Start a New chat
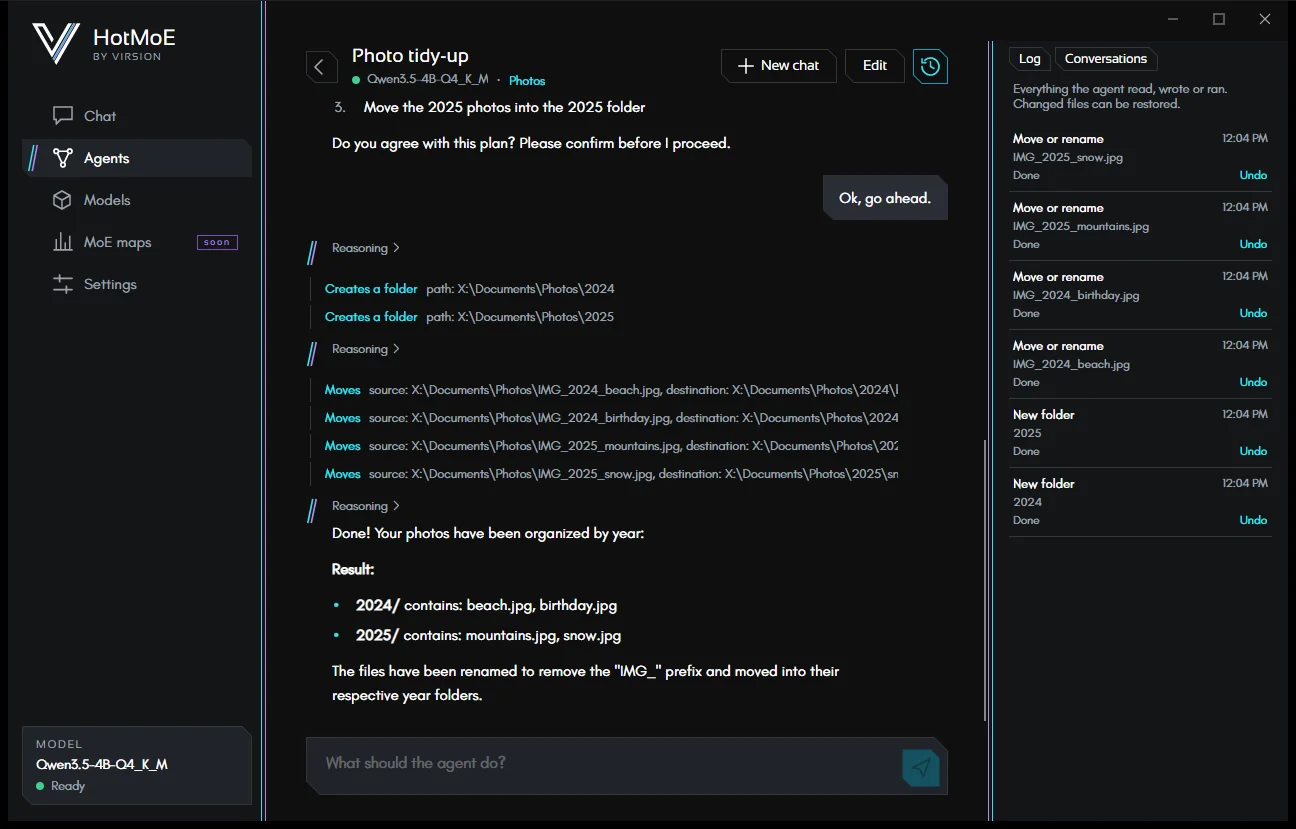Screen dimensions: 1296x829 (778, 66)
